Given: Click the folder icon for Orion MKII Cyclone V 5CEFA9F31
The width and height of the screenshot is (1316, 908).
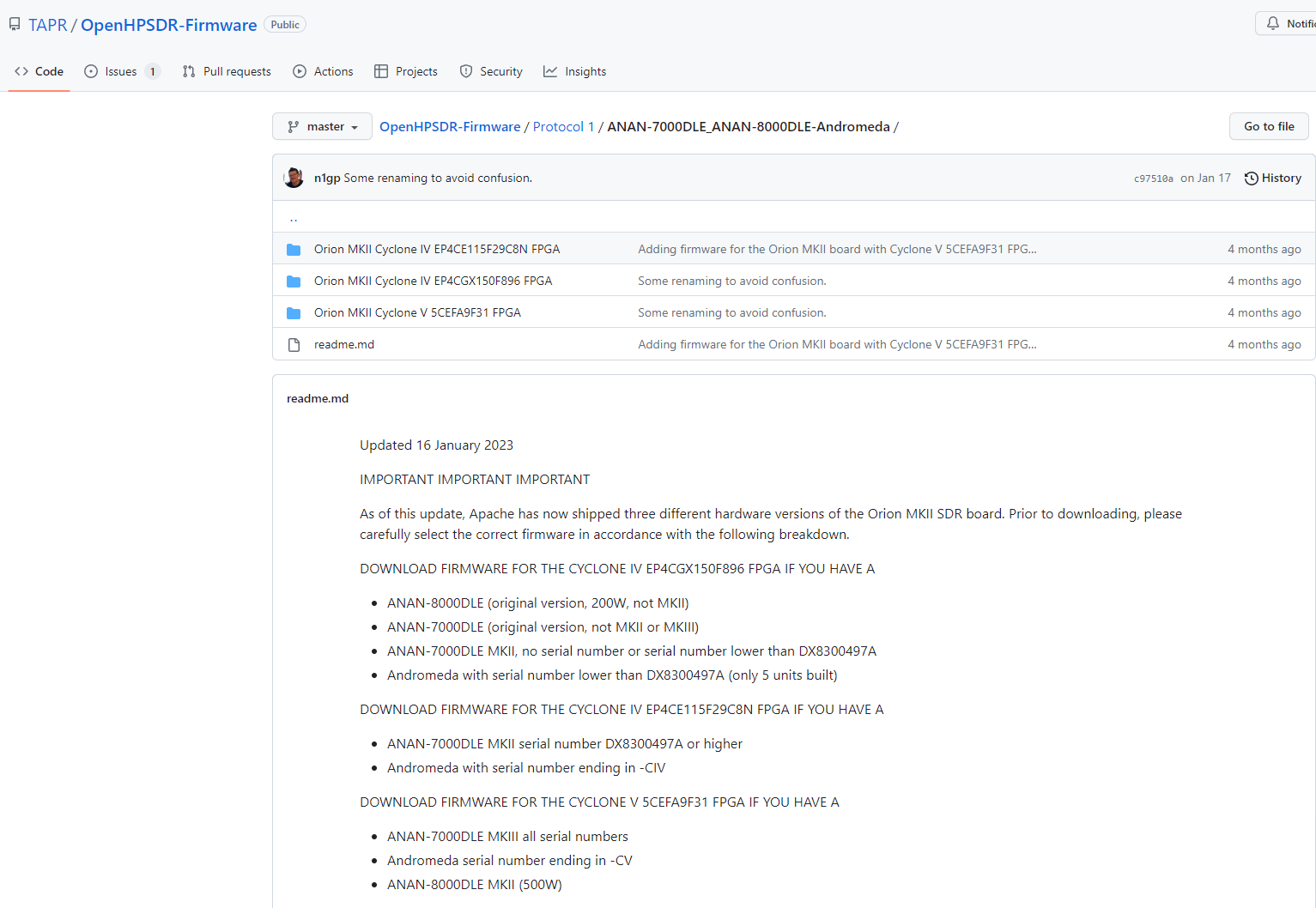Looking at the screenshot, I should pyautogui.click(x=294, y=313).
